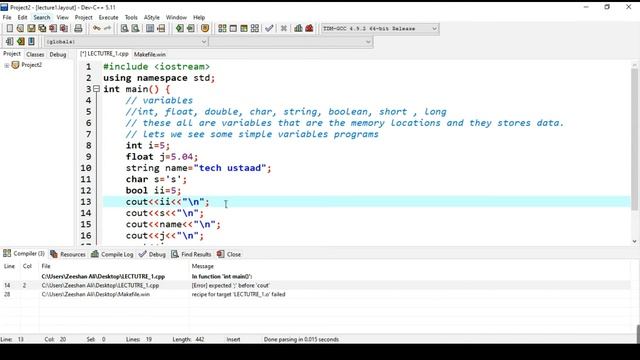The width and height of the screenshot is (640, 360).
Task: Open the TDM-GCC compiler set dropdown
Action: (x=380, y=29)
